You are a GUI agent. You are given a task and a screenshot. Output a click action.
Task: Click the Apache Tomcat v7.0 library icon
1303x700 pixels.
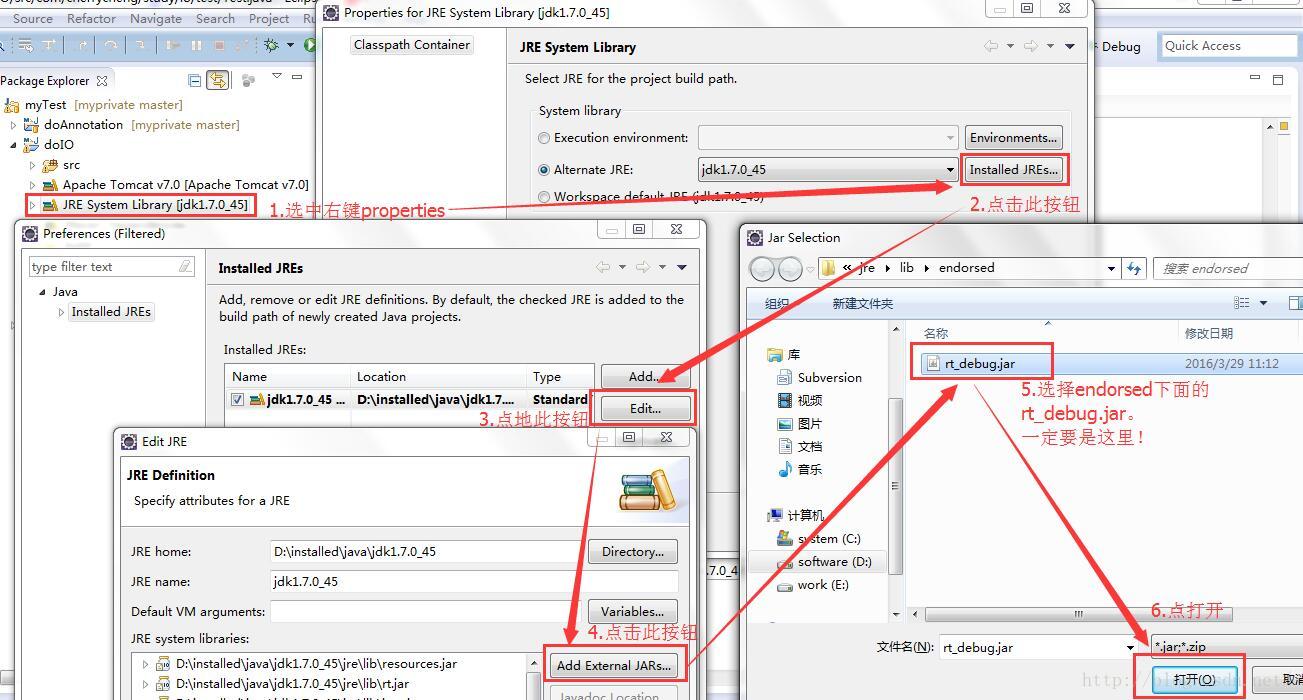point(50,185)
